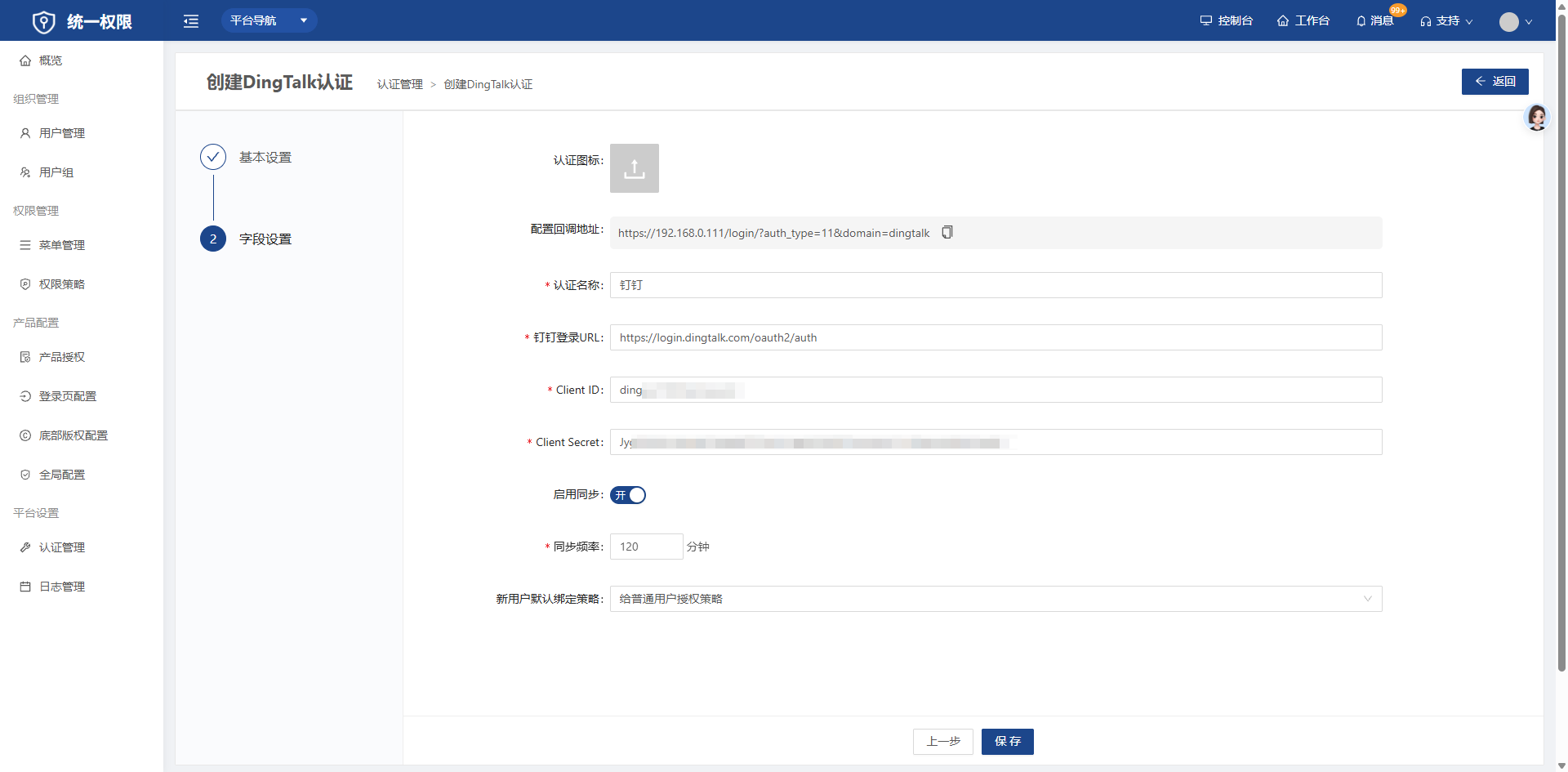Upload an authentication icon image
Viewport: 1568px width, 772px height.
click(634, 168)
